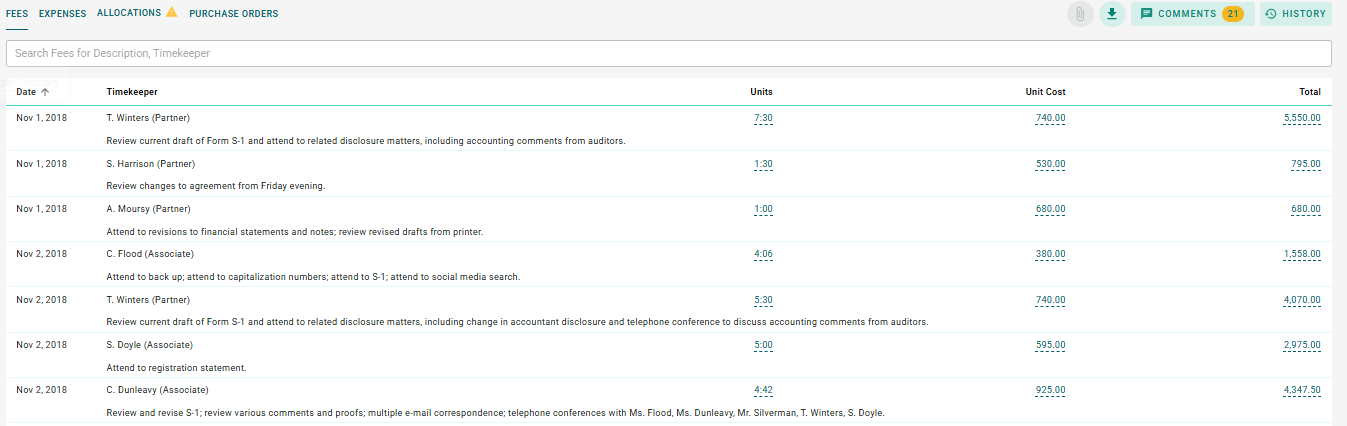Viewport: 1347px width, 426px height.
Task: Click the 4,347.50 total for C. Dunleavy
Action: [x=1301, y=390]
